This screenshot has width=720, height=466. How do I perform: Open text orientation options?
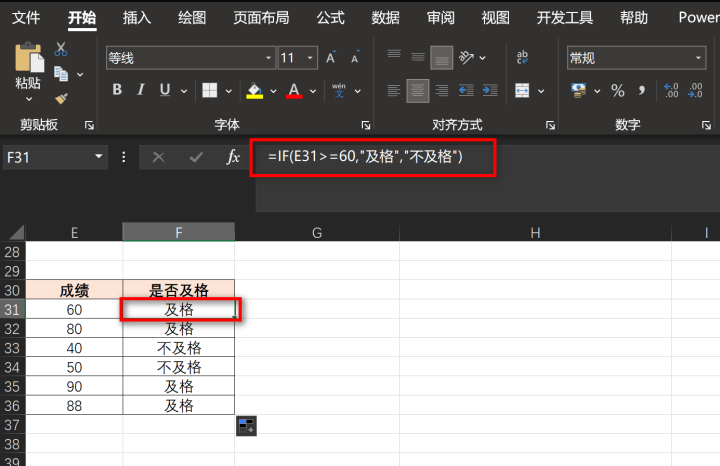pos(467,57)
